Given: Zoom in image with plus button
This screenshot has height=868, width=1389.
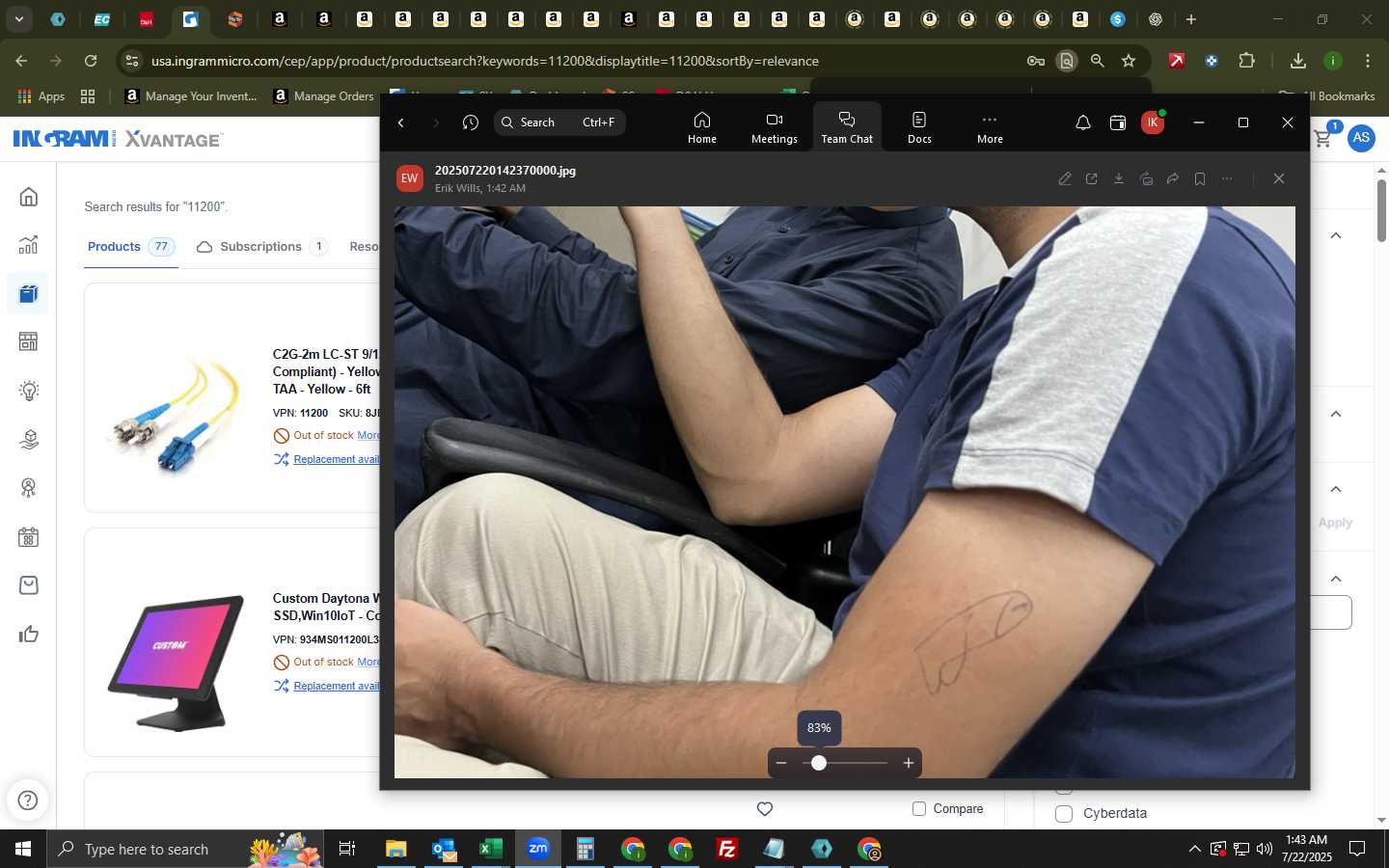Looking at the screenshot, I should click(909, 763).
